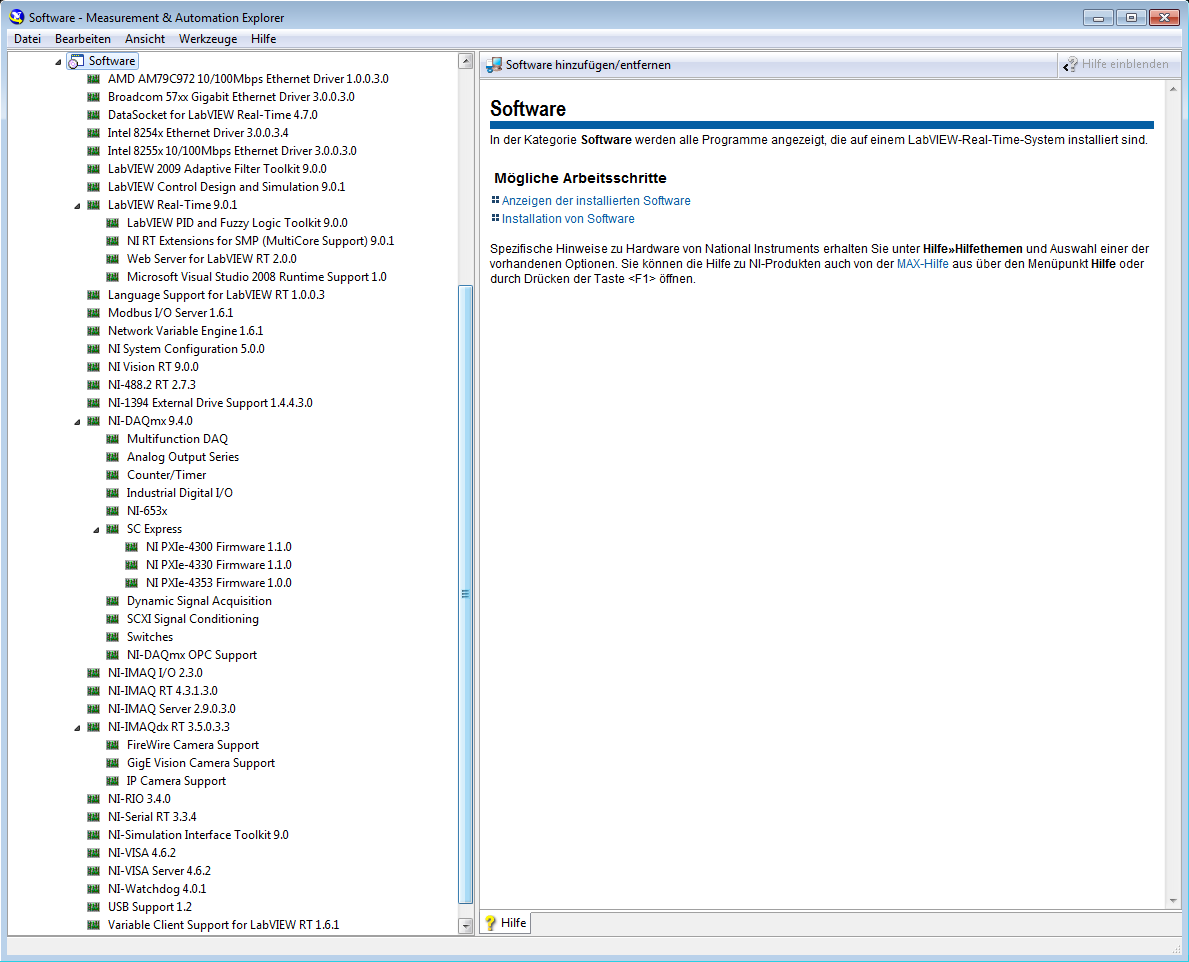Select FireWire Camera Support entry
The height and width of the screenshot is (962, 1189).
[x=193, y=745]
